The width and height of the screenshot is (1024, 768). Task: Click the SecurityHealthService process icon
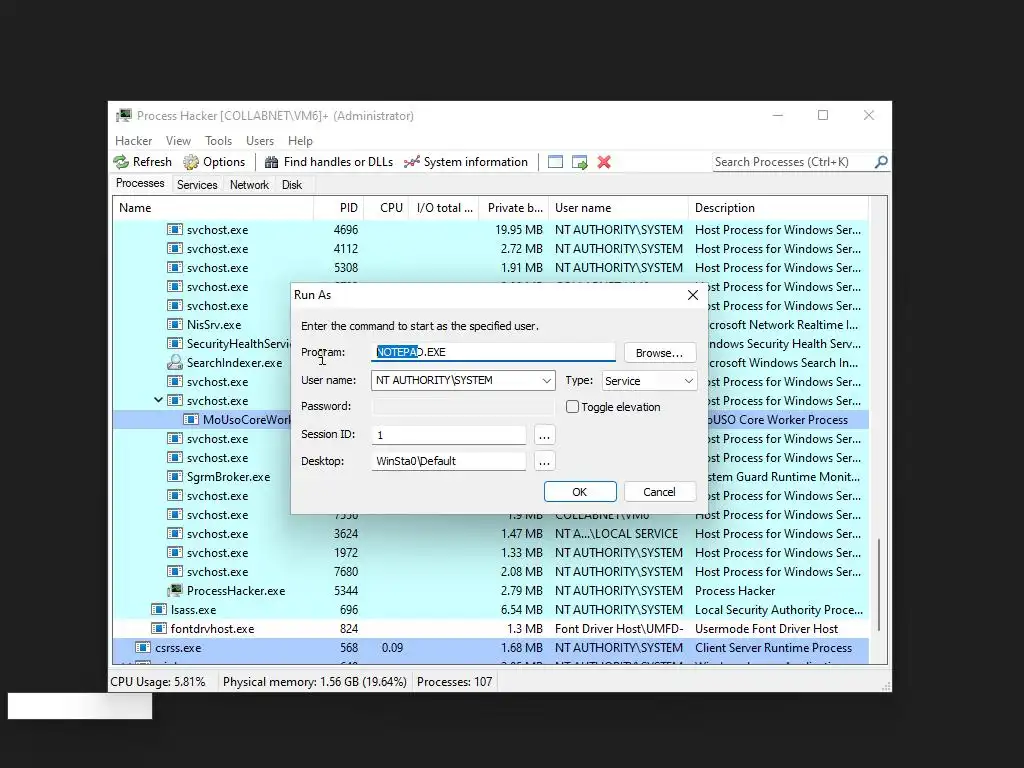174,343
